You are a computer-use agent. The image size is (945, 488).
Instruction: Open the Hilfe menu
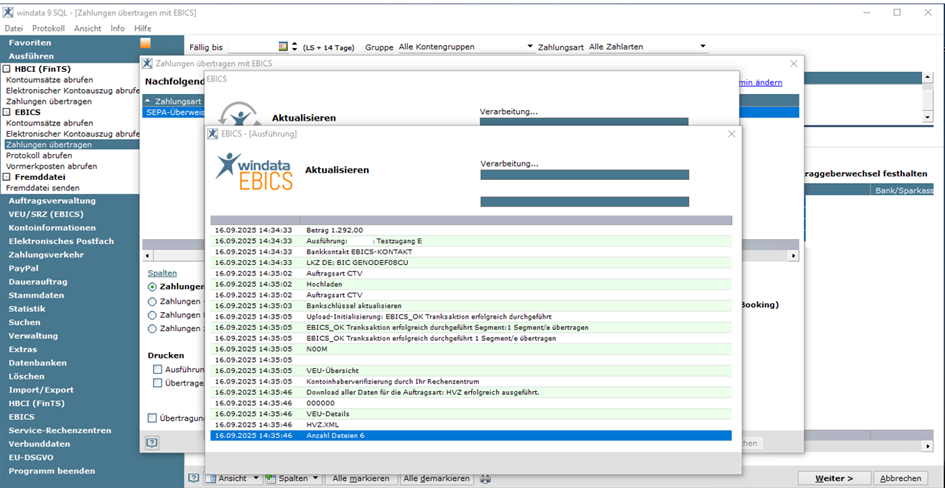[143, 28]
